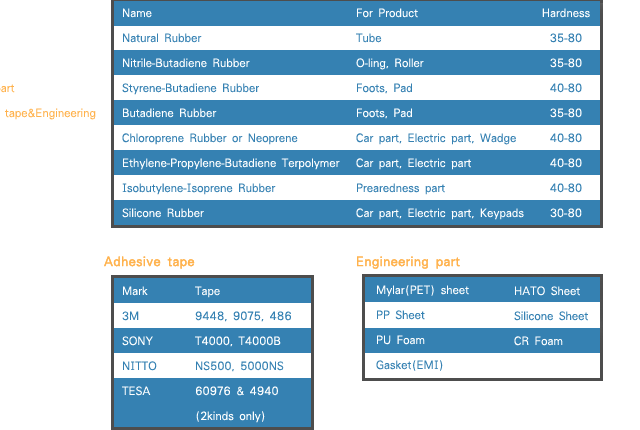Click the 'Mark' column header

(135, 291)
